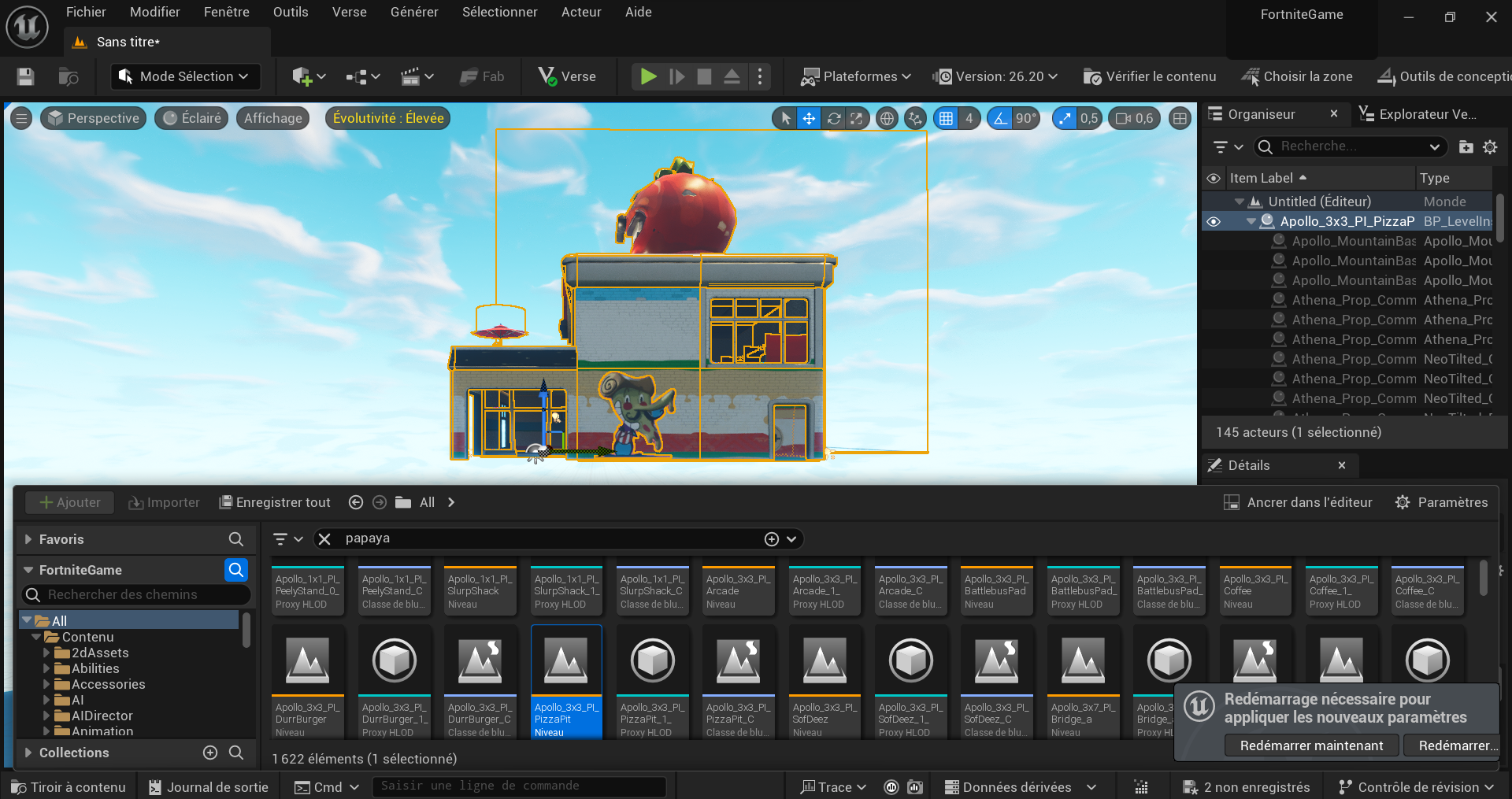Viewport: 1512px width, 799px height.
Task: Toggle scale snapping icon
Action: tap(1065, 118)
